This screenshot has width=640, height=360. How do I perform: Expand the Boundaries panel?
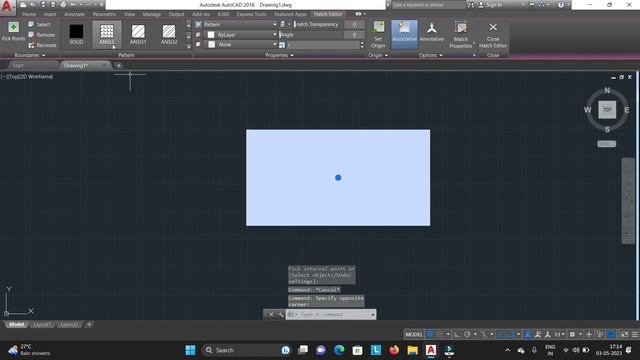point(30,55)
